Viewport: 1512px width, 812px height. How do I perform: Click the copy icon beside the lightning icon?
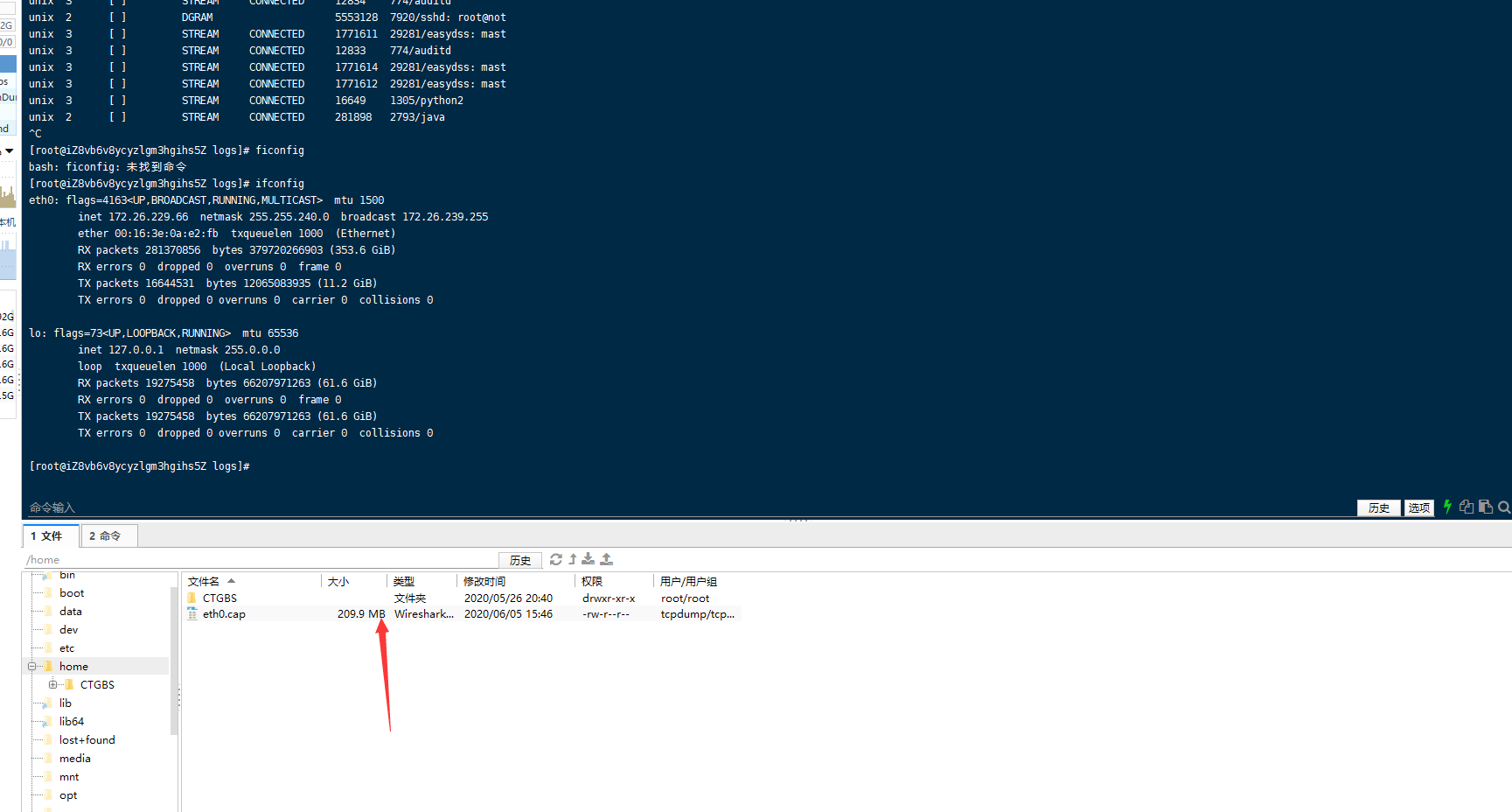click(x=1467, y=507)
